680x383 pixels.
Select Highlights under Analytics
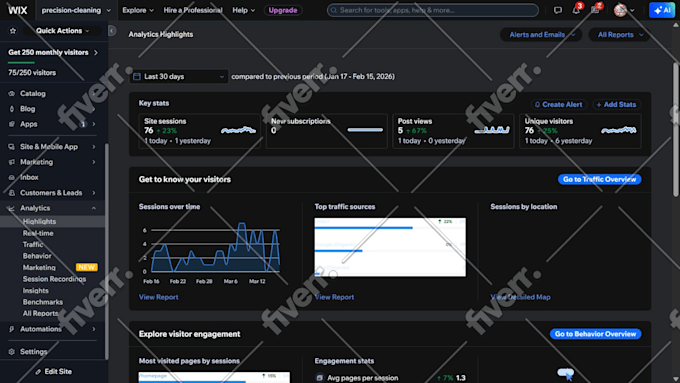pyautogui.click(x=39, y=222)
